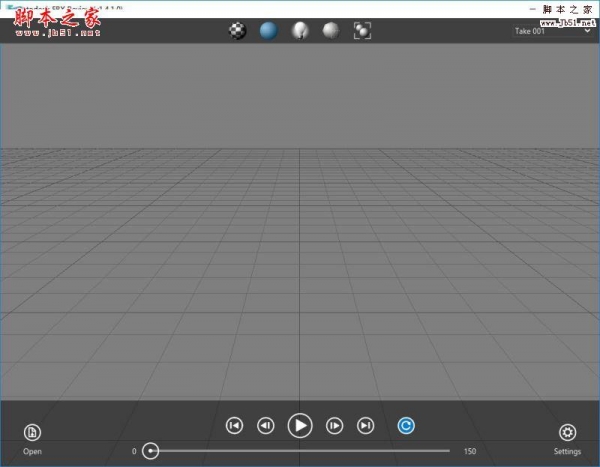
Task: Select the blue shaded sphere display mode
Action: point(268,30)
